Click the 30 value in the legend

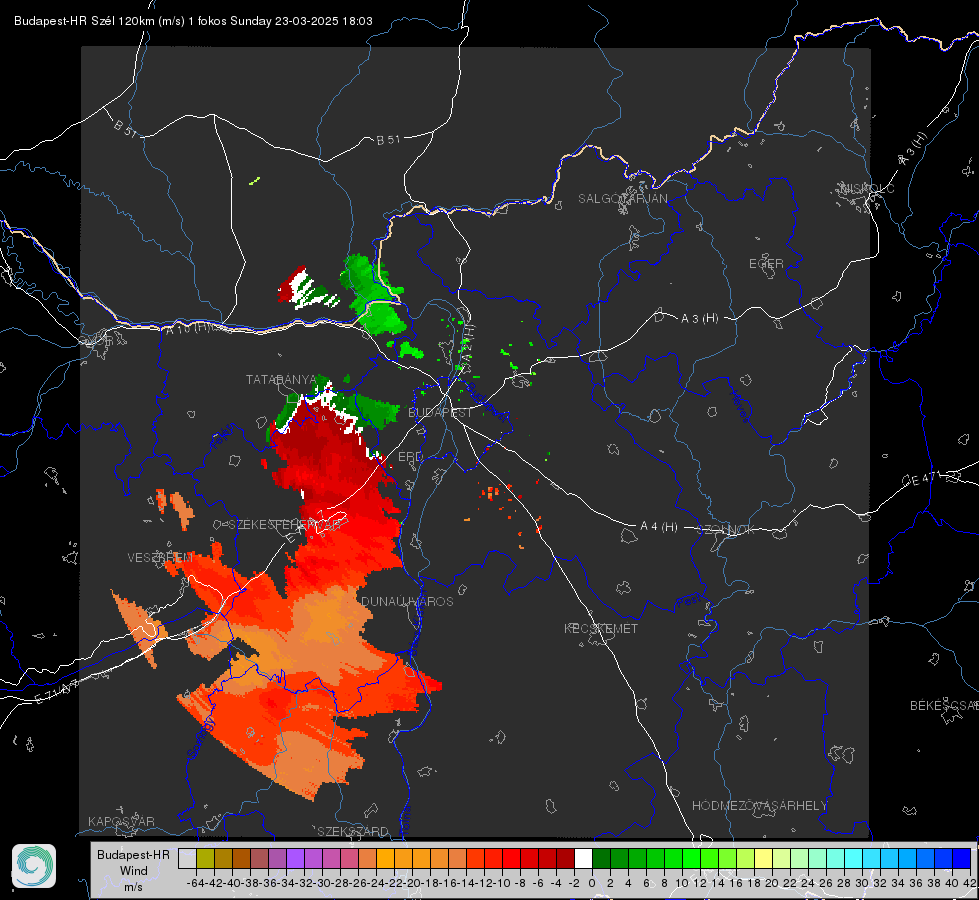coord(862,883)
